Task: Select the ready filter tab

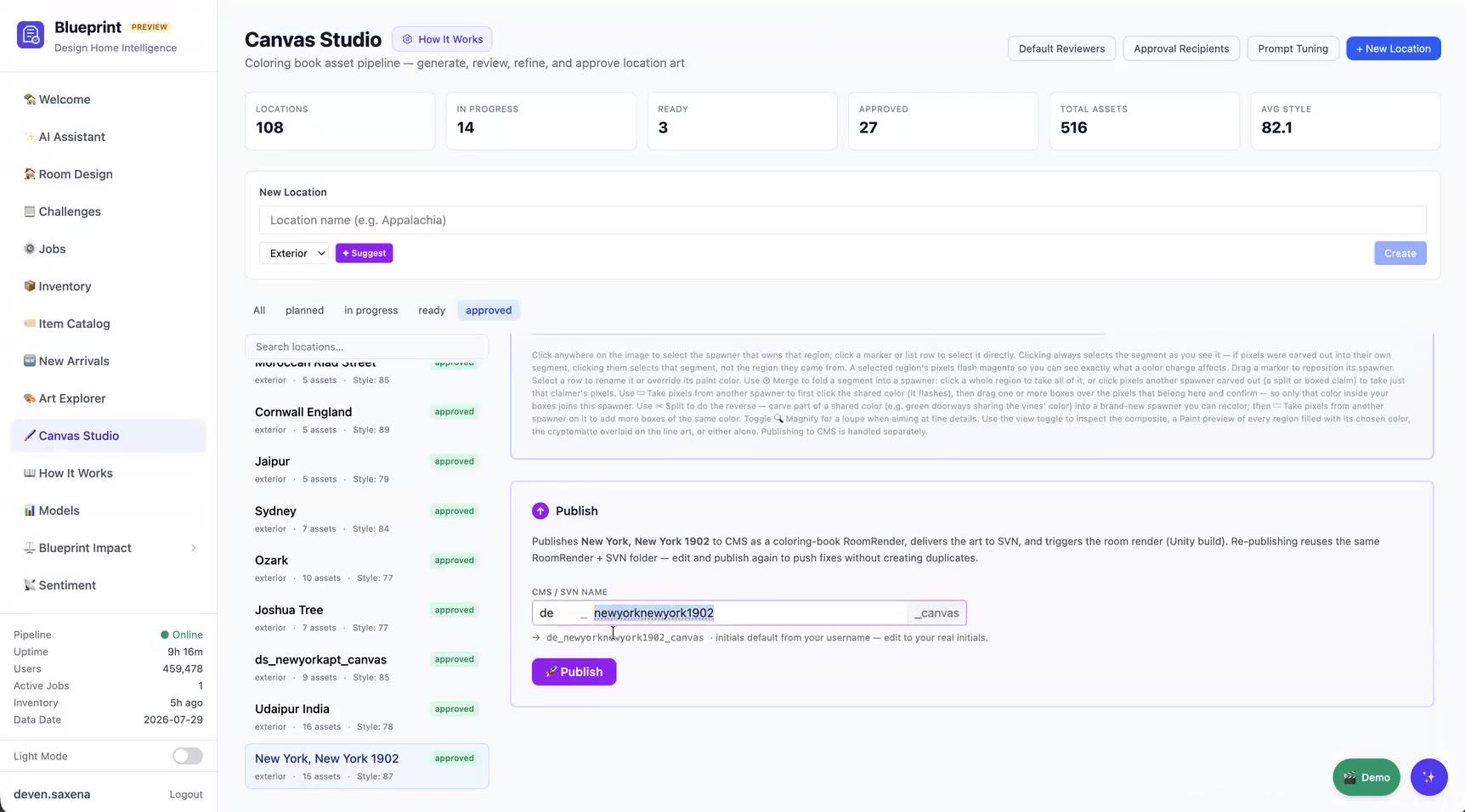Action: click(432, 310)
